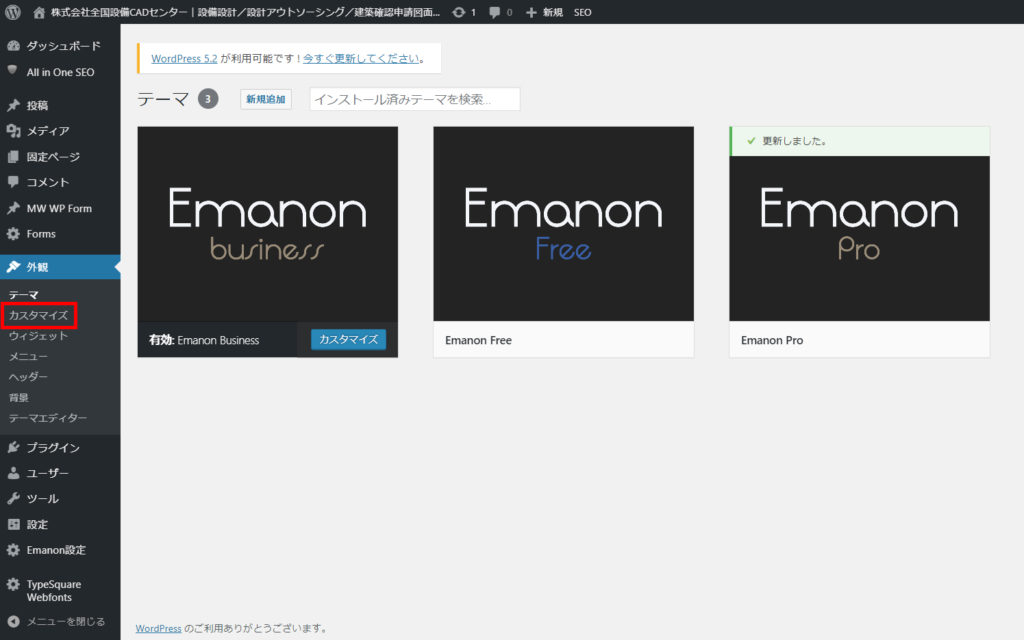Viewport: 1024px width, 640px height.
Task: Click the Emanon Pro theme name label
Action: point(772,340)
